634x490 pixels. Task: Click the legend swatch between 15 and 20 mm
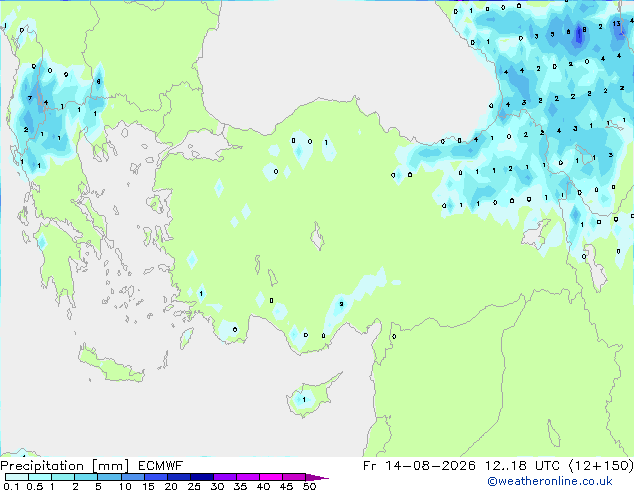pos(155,477)
